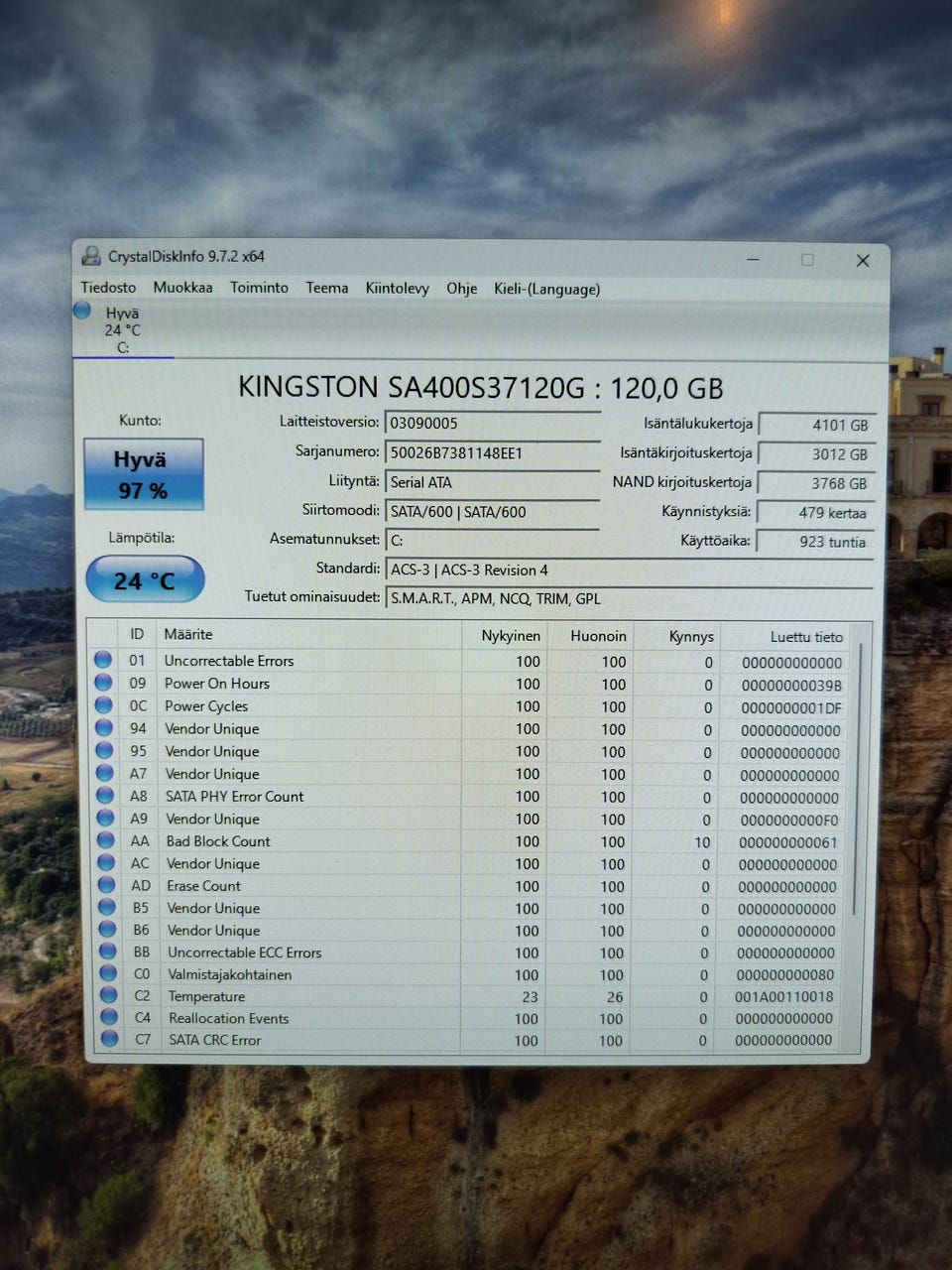Image resolution: width=952 pixels, height=1270 pixels.
Task: Click status orb for B6 Vendor Unique
Action: click(108, 930)
